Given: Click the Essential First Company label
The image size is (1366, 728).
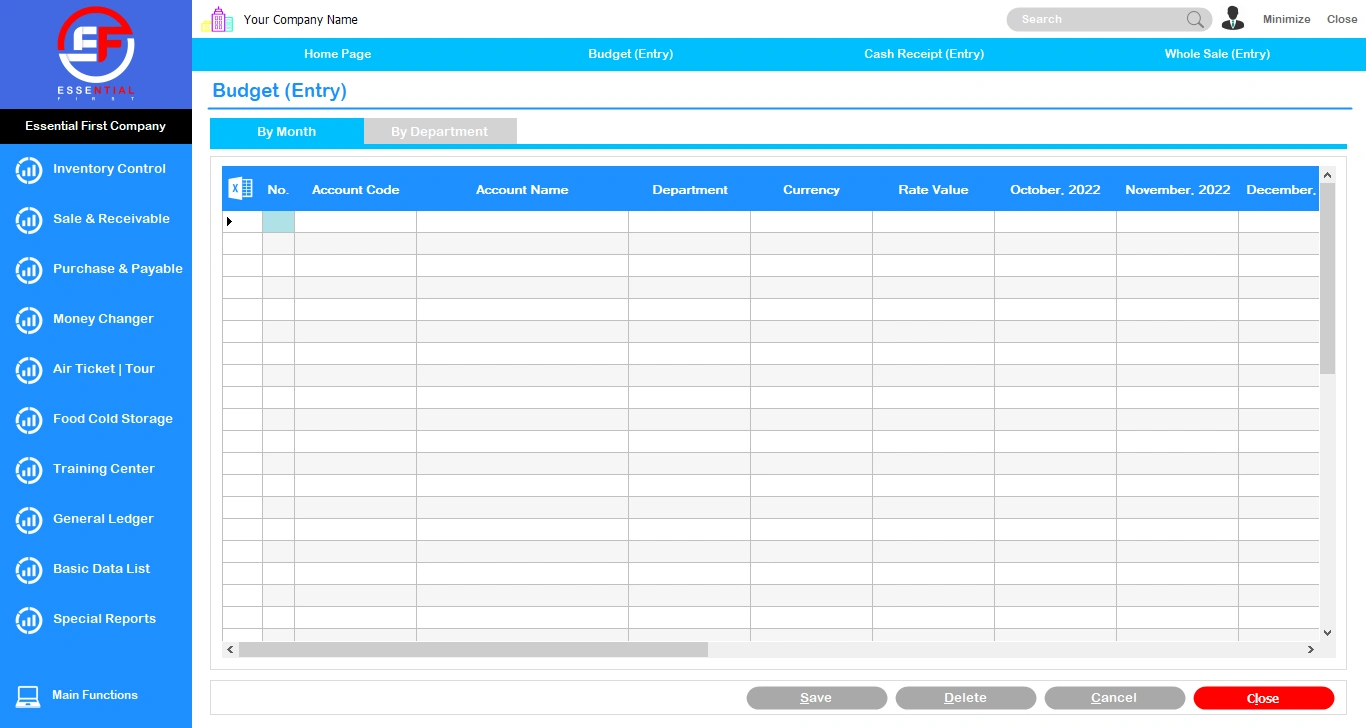Looking at the screenshot, I should pyautogui.click(x=95, y=126).
